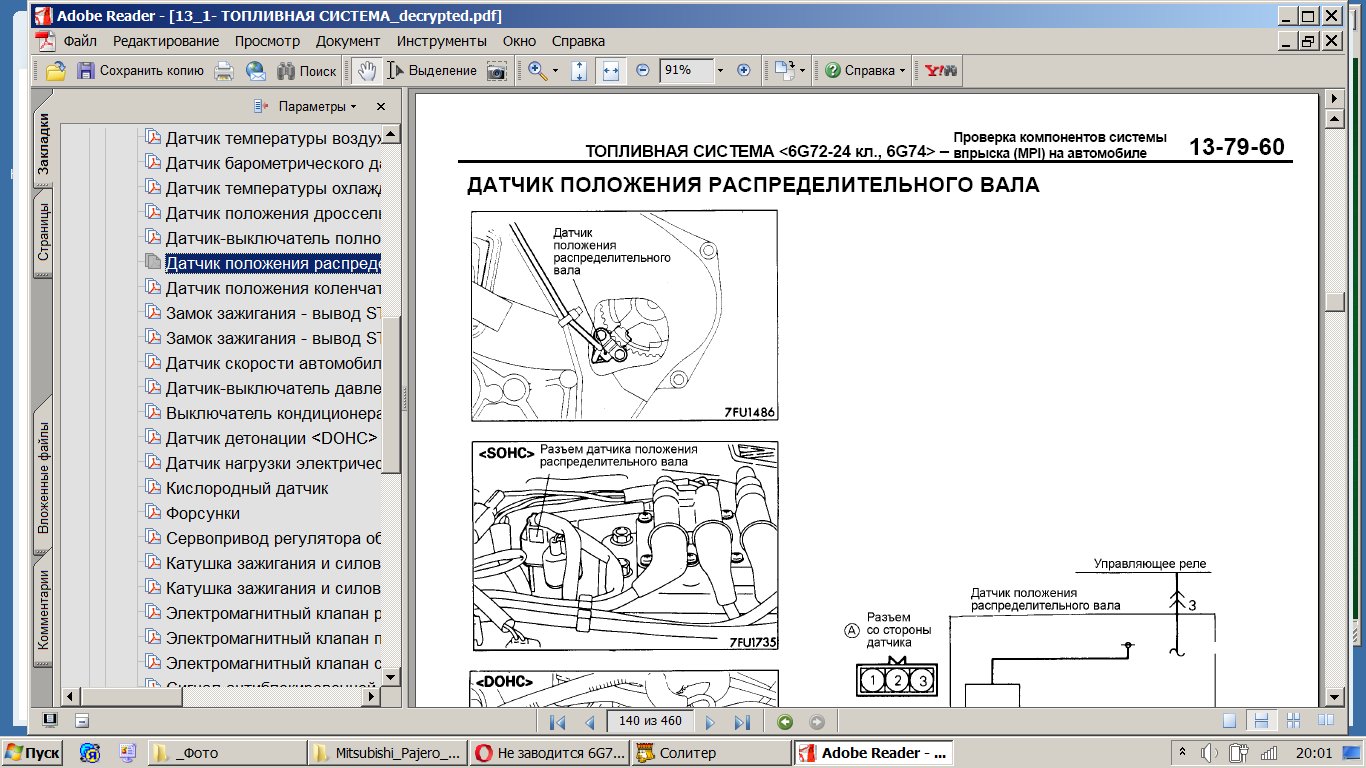Click the Fit Page height icon
The height and width of the screenshot is (768, 1366).
coord(578,71)
